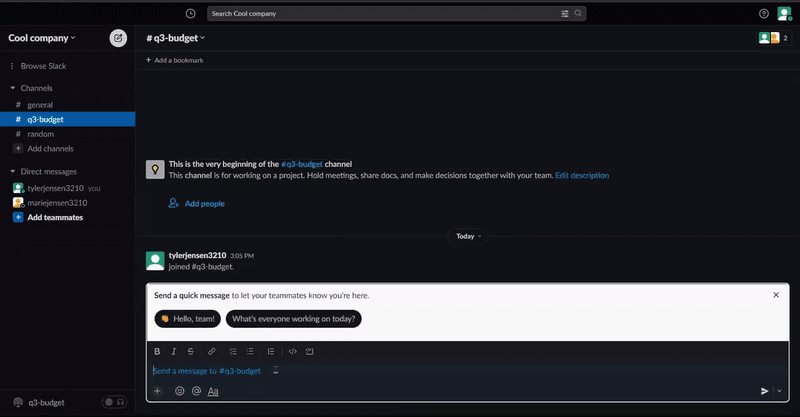The width and height of the screenshot is (800, 417).
Task: Open the help question mark icon
Action: (x=764, y=14)
